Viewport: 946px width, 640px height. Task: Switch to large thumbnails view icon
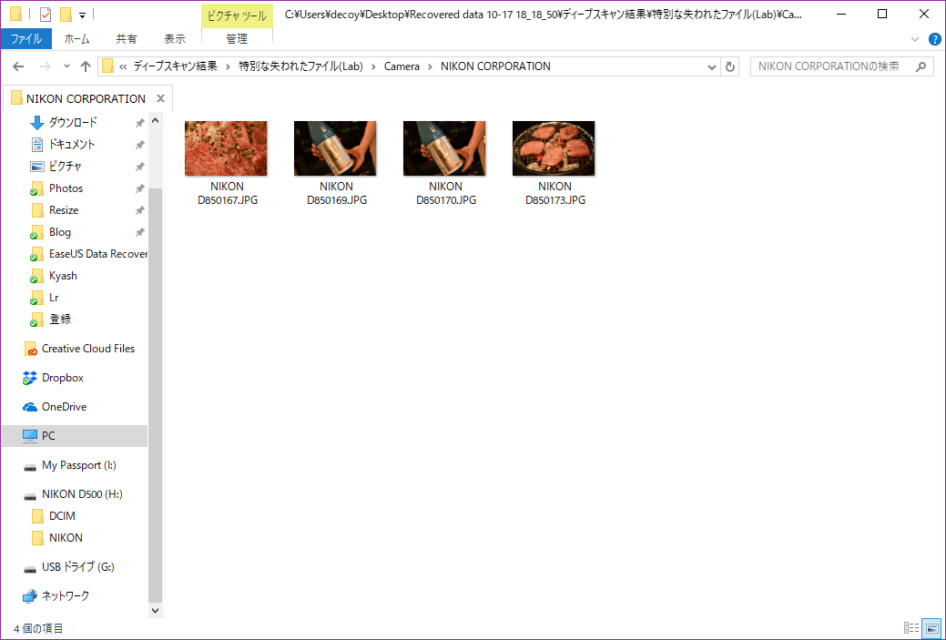tap(932, 628)
